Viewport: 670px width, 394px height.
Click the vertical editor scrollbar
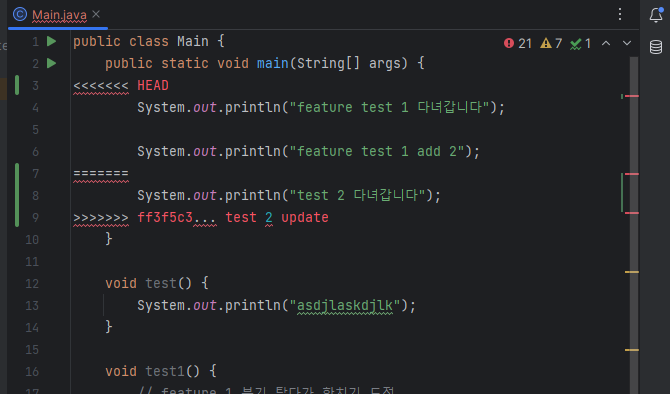point(634,222)
